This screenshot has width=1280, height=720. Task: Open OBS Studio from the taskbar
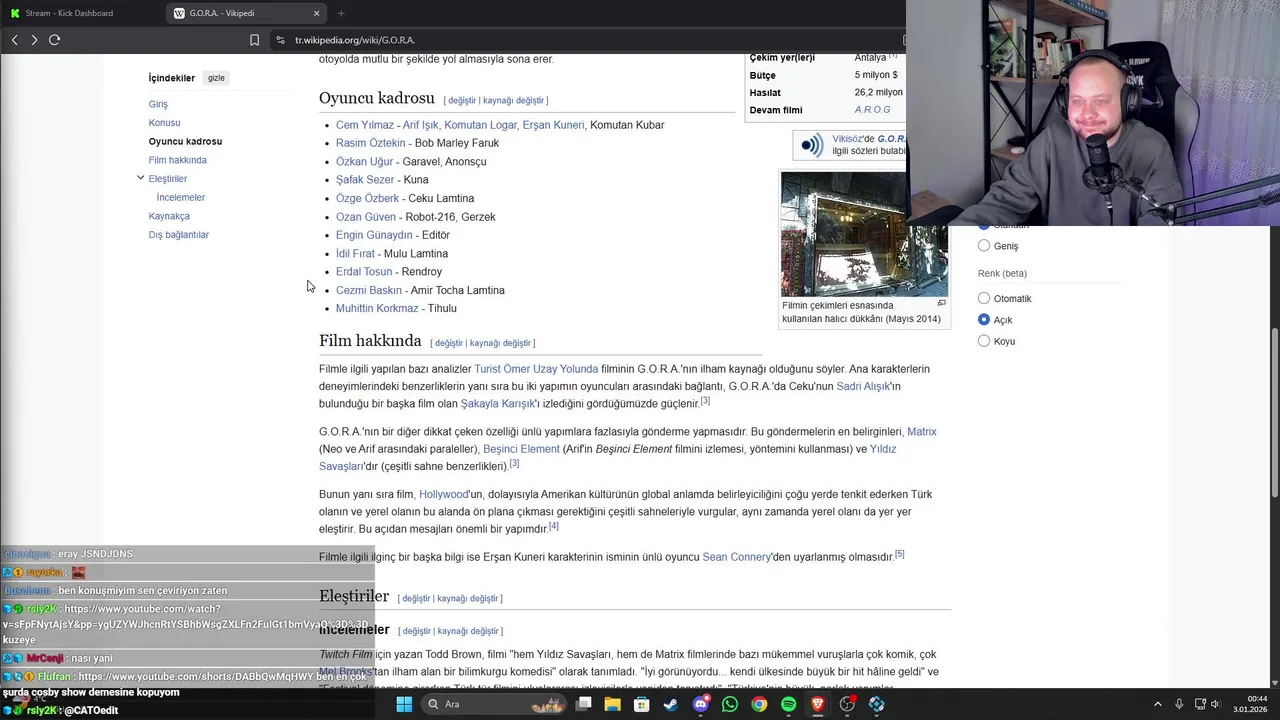pos(847,704)
